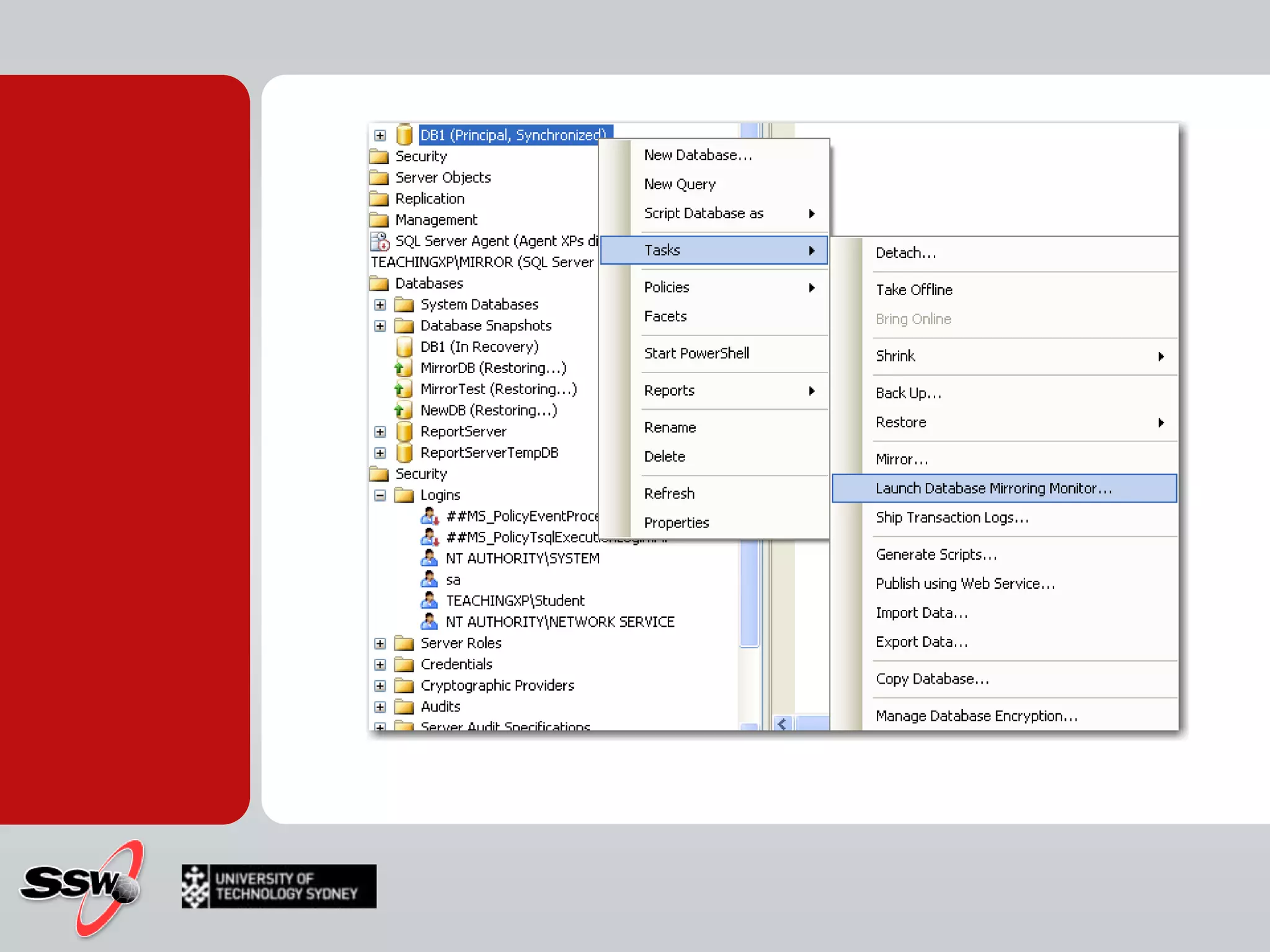
Task: Click the Server Objects folder icon
Action: [x=379, y=178]
